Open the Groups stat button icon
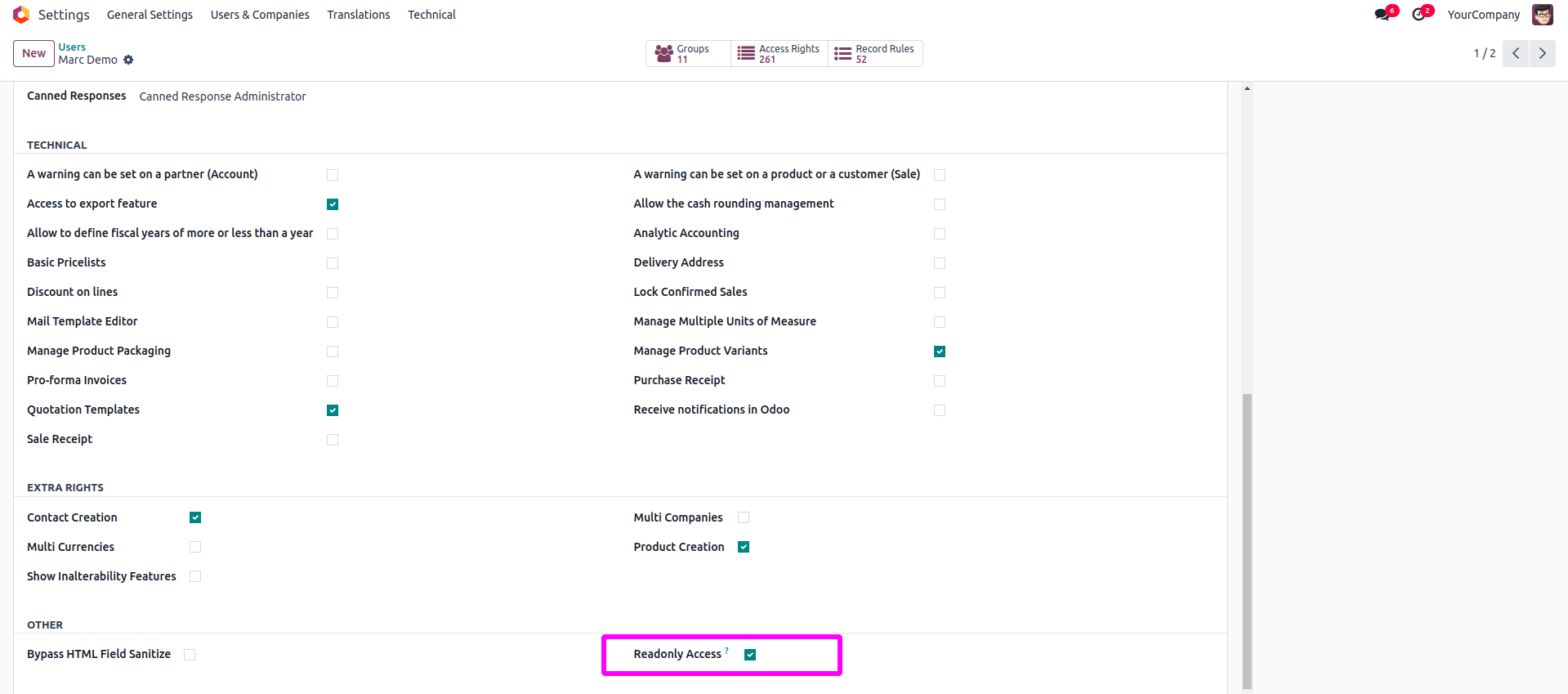This screenshot has height=694, width=1568. tap(664, 54)
